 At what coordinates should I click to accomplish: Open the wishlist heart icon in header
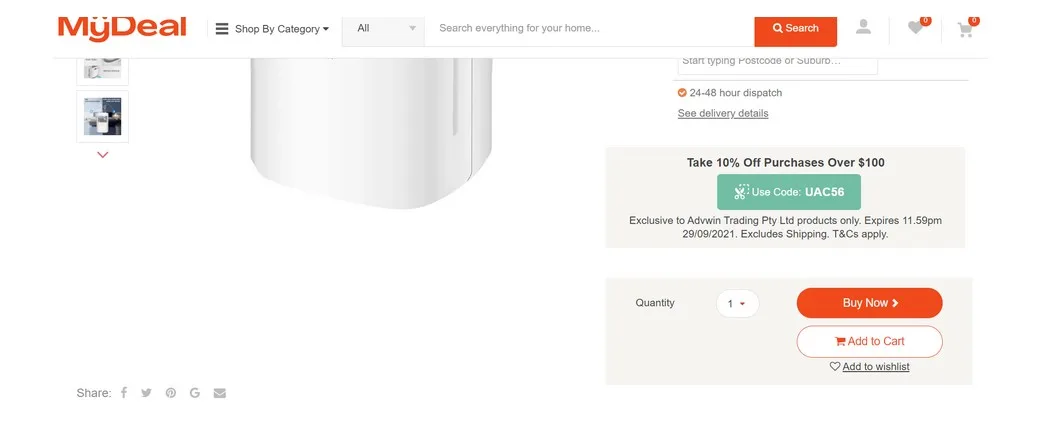coord(916,28)
